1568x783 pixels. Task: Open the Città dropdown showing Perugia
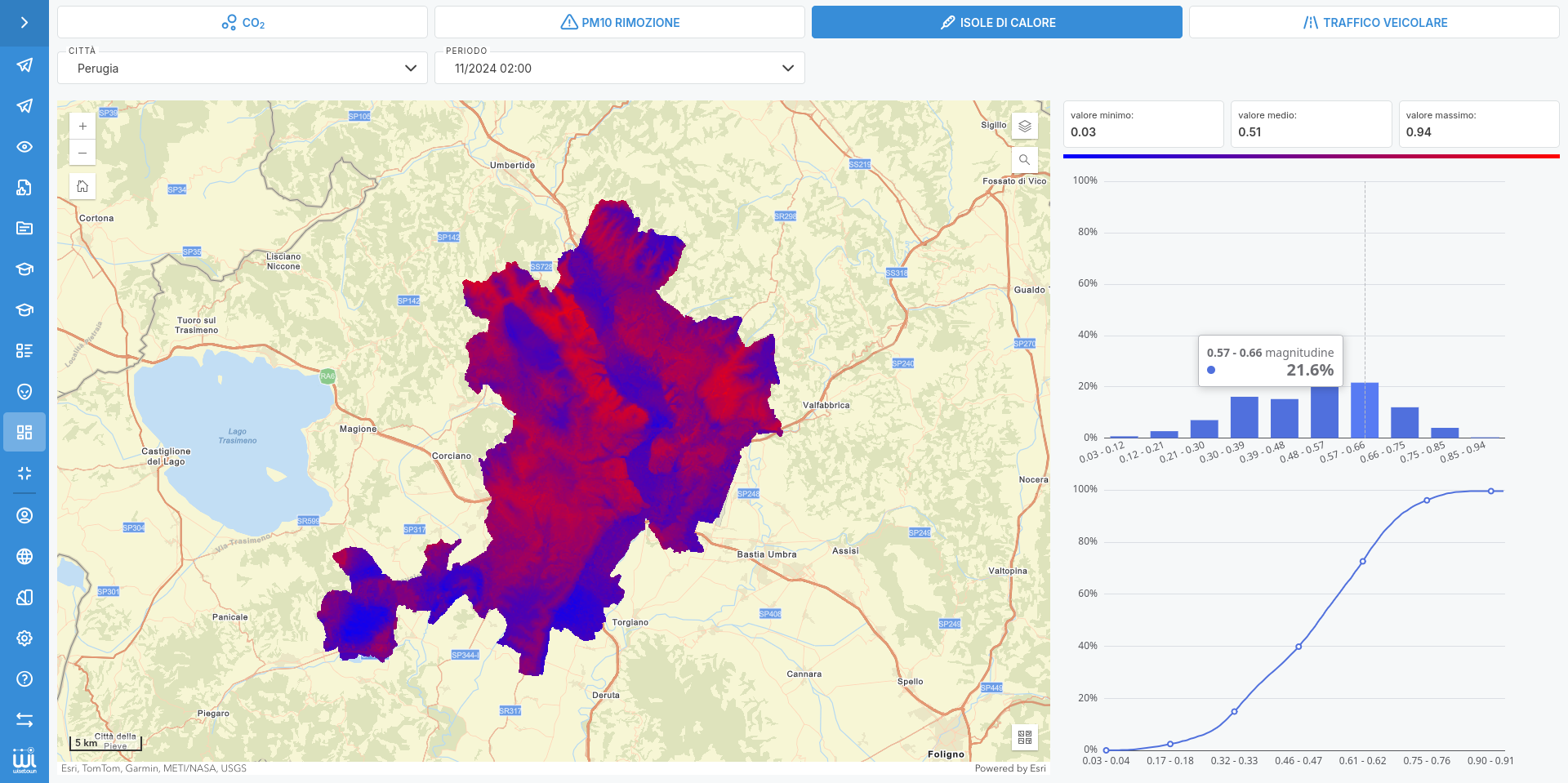tap(243, 69)
